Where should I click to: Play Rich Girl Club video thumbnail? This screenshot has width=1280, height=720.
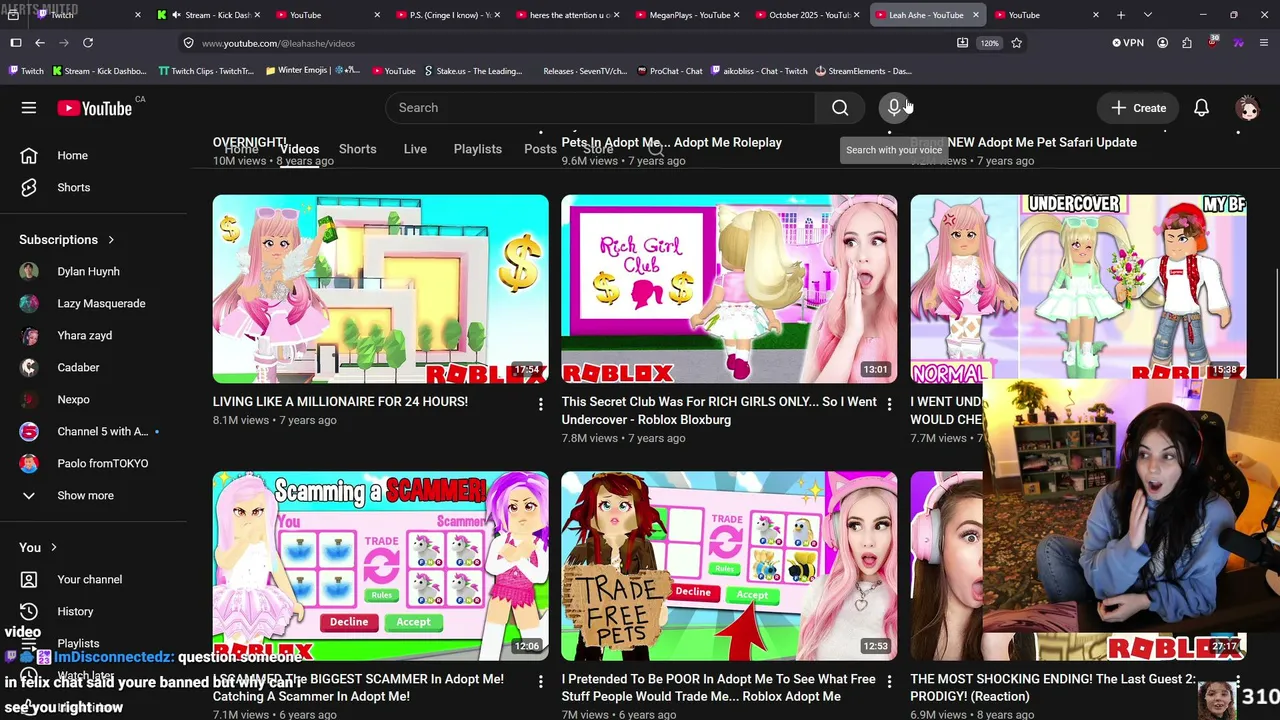click(x=729, y=289)
